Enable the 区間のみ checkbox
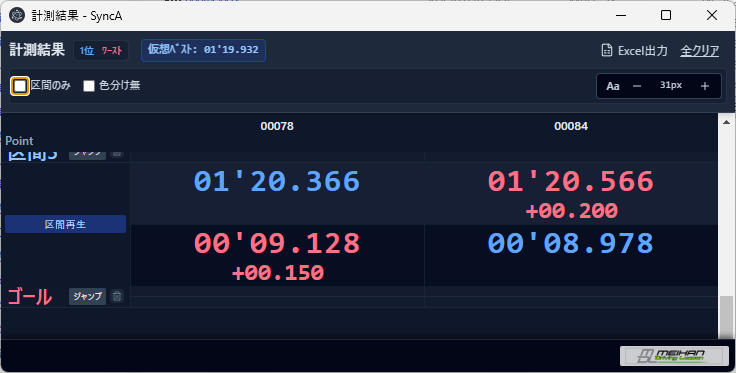Image resolution: width=736 pixels, height=373 pixels. click(x=20, y=86)
